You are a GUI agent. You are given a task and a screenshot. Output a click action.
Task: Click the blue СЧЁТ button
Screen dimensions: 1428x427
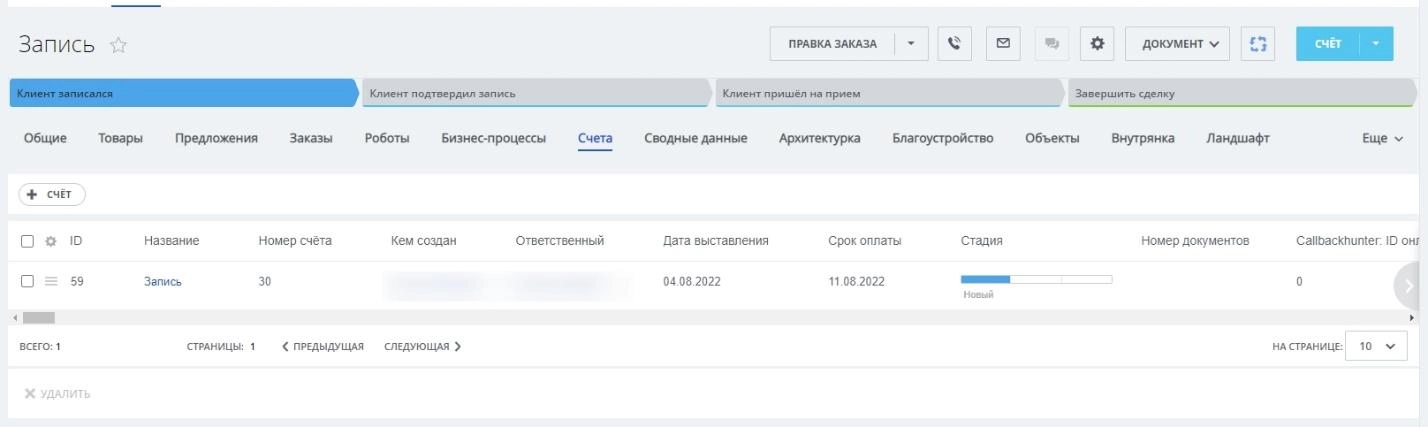(x=1328, y=44)
